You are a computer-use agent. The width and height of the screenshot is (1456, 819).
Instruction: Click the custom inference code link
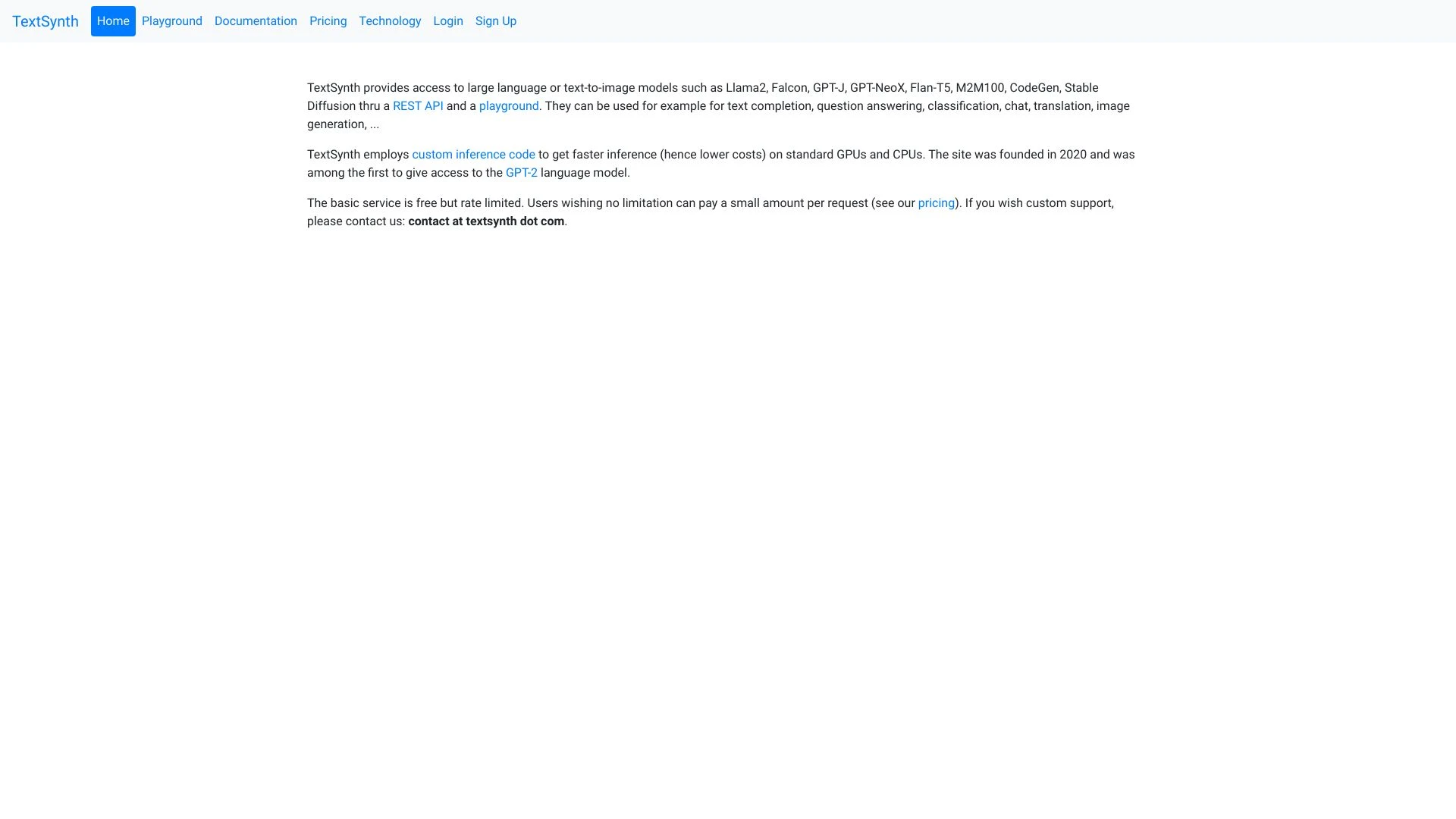point(473,154)
